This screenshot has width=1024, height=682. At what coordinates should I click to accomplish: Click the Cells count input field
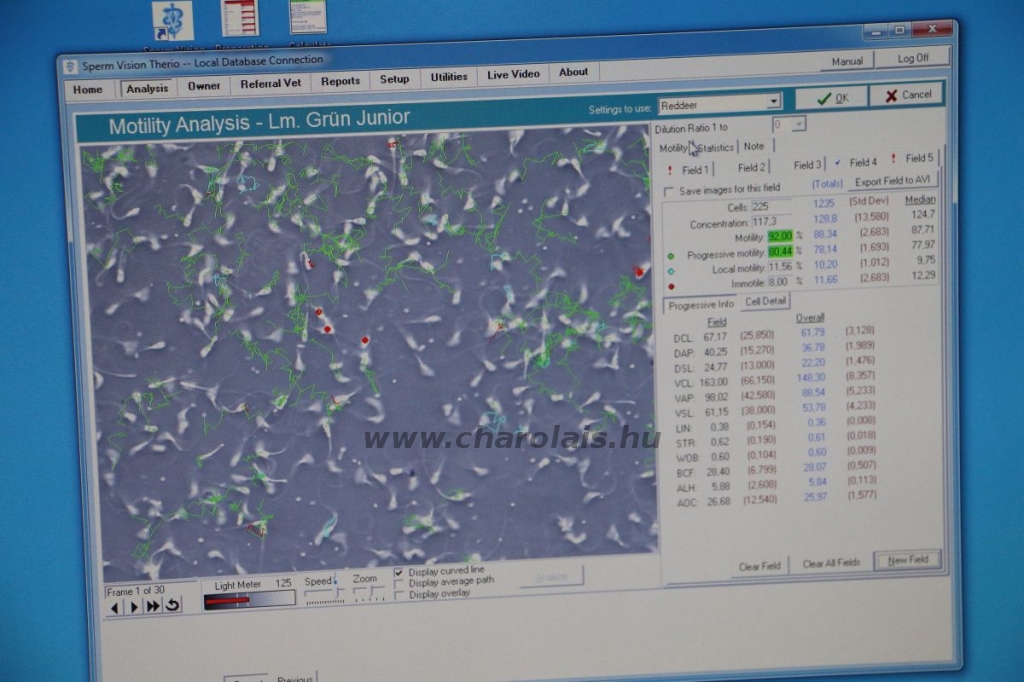click(770, 207)
